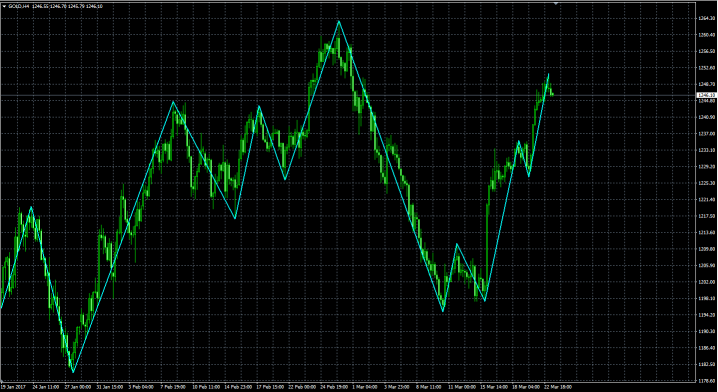Click the last ZigZag peak near 22 Mar
The width and height of the screenshot is (718, 392).
[549, 74]
